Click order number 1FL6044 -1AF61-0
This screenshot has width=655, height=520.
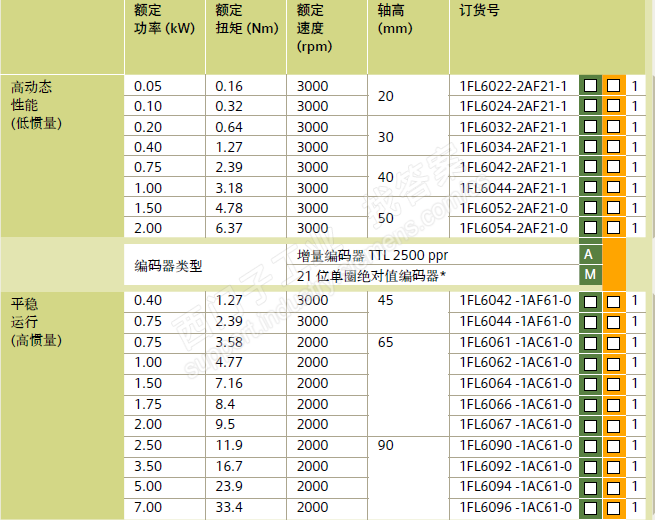pyautogui.click(x=515, y=321)
